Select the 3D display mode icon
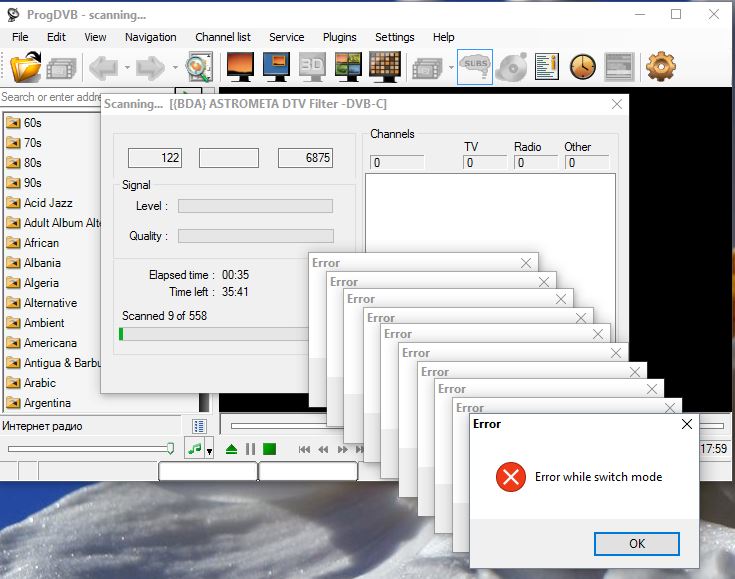 [312, 67]
